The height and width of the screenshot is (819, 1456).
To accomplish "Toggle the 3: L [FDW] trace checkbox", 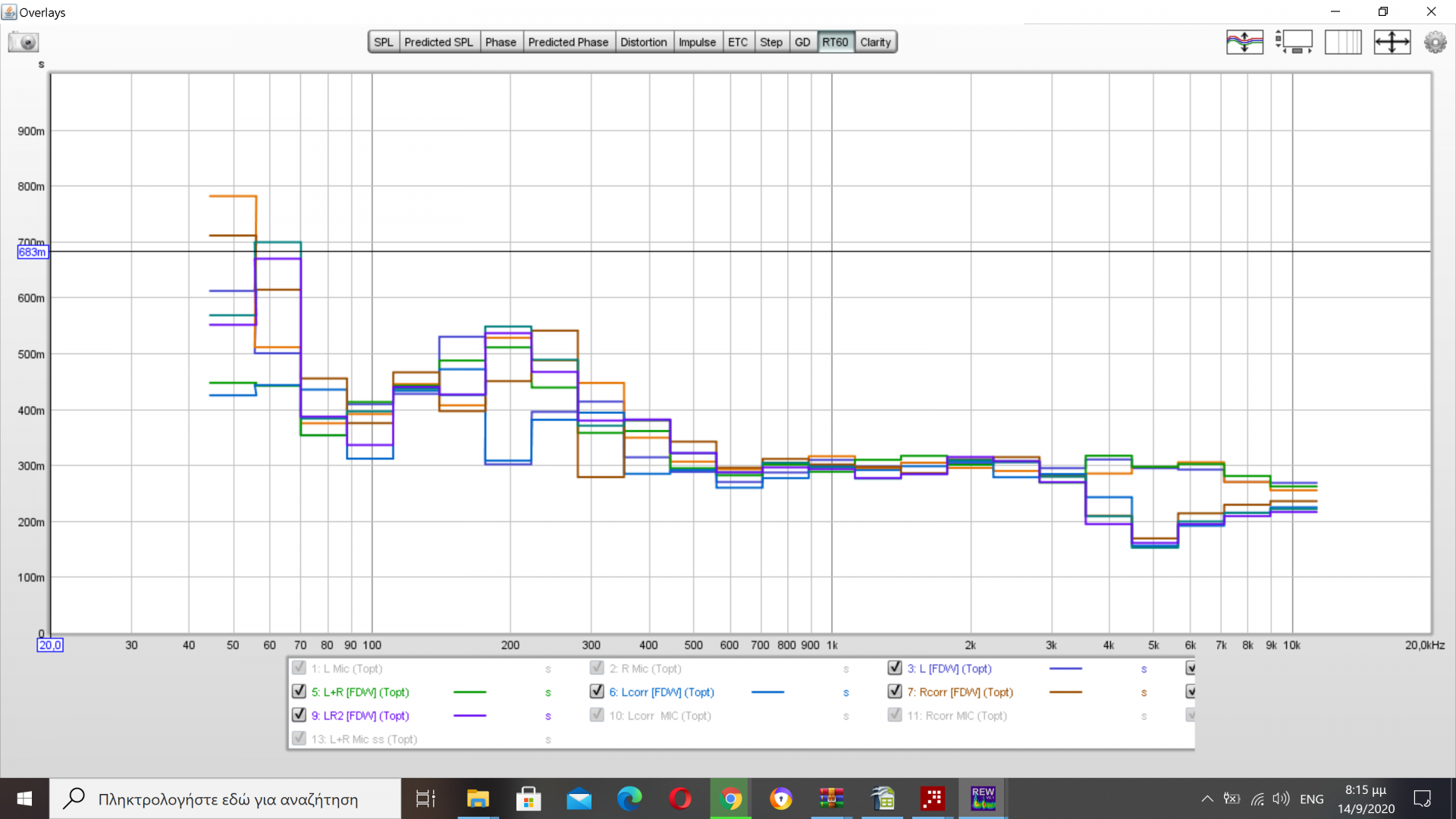I will [x=895, y=668].
